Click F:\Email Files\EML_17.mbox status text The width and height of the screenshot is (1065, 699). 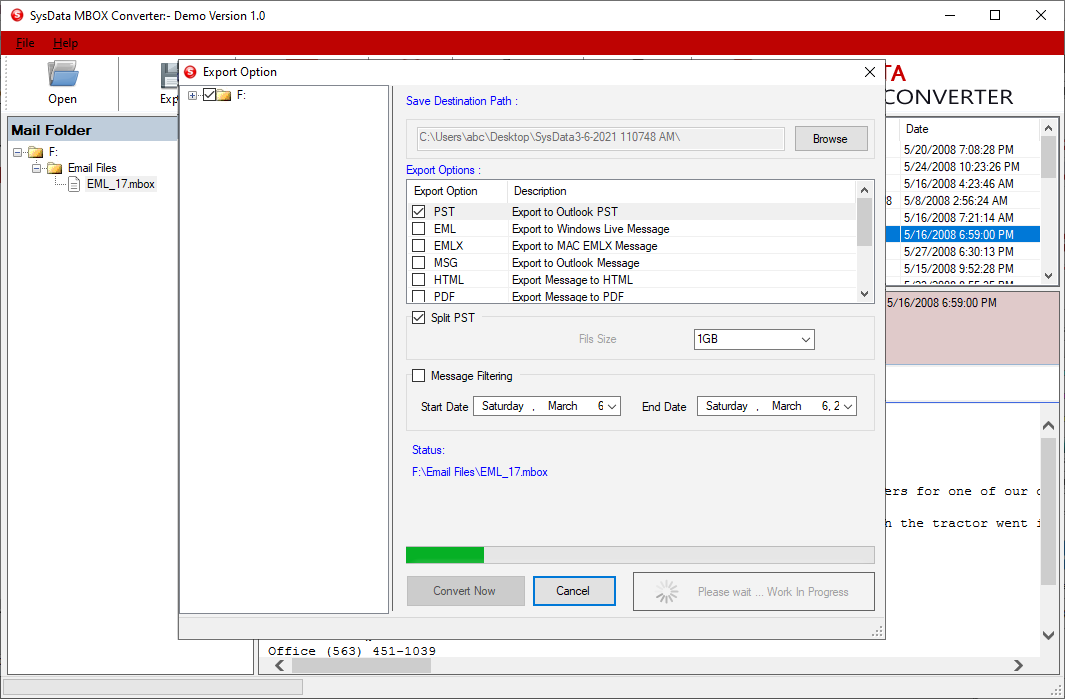(x=480, y=472)
